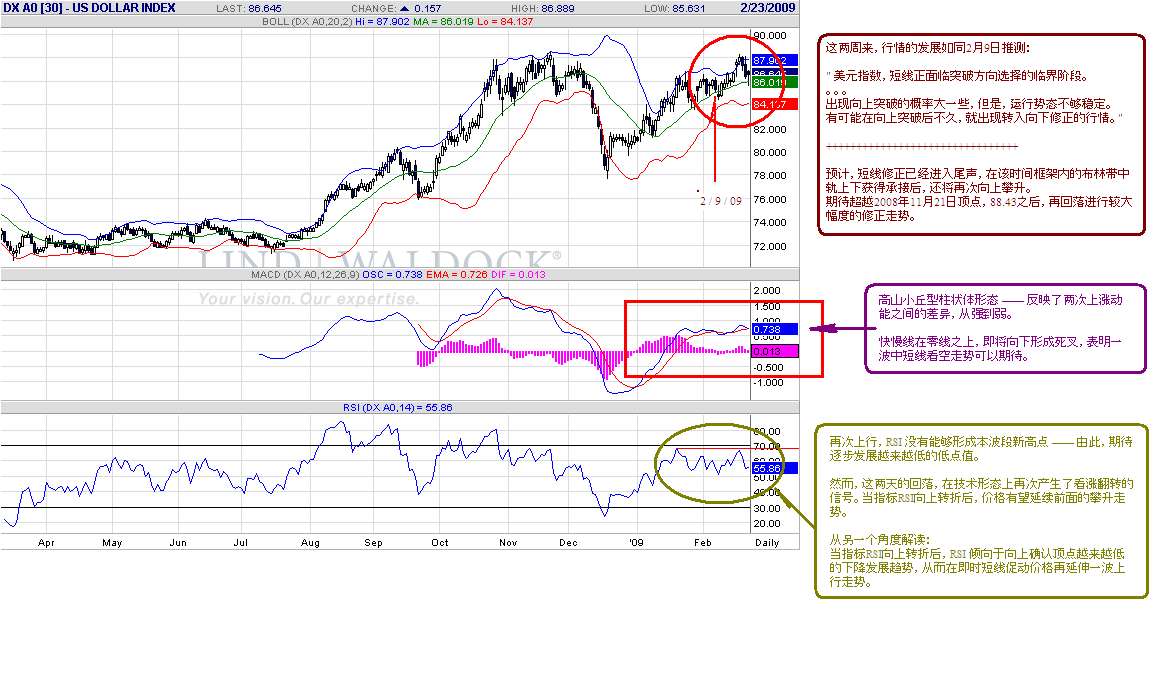The width and height of the screenshot is (1150, 686).
Task: Click the 76.000 price axis label
Action: tap(769, 200)
